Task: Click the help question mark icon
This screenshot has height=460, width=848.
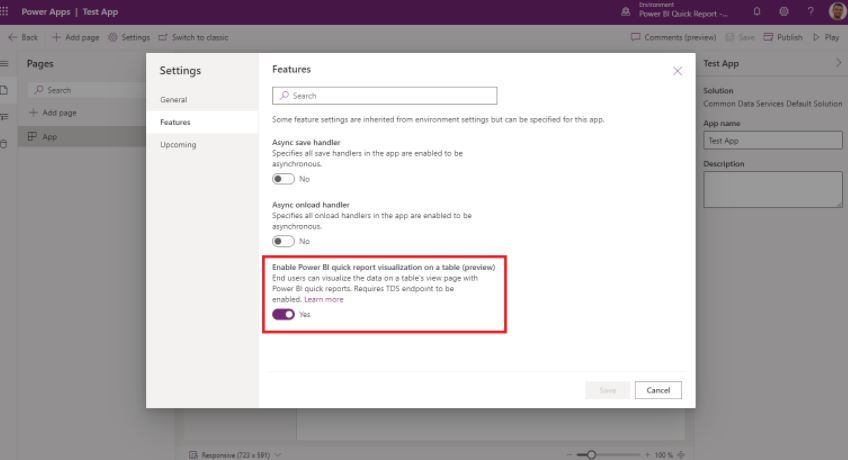Action: (810, 12)
